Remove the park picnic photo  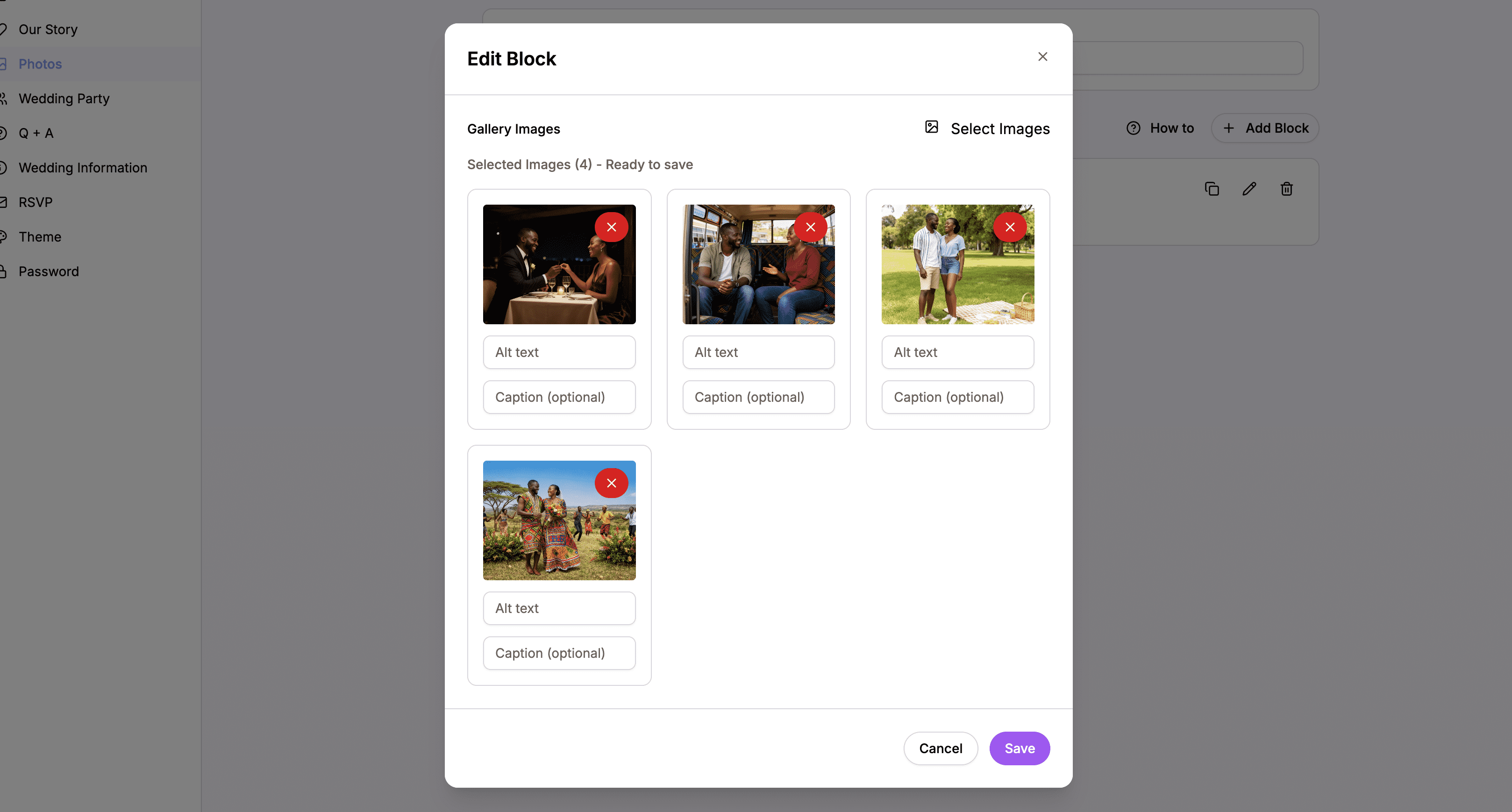[1010, 227]
